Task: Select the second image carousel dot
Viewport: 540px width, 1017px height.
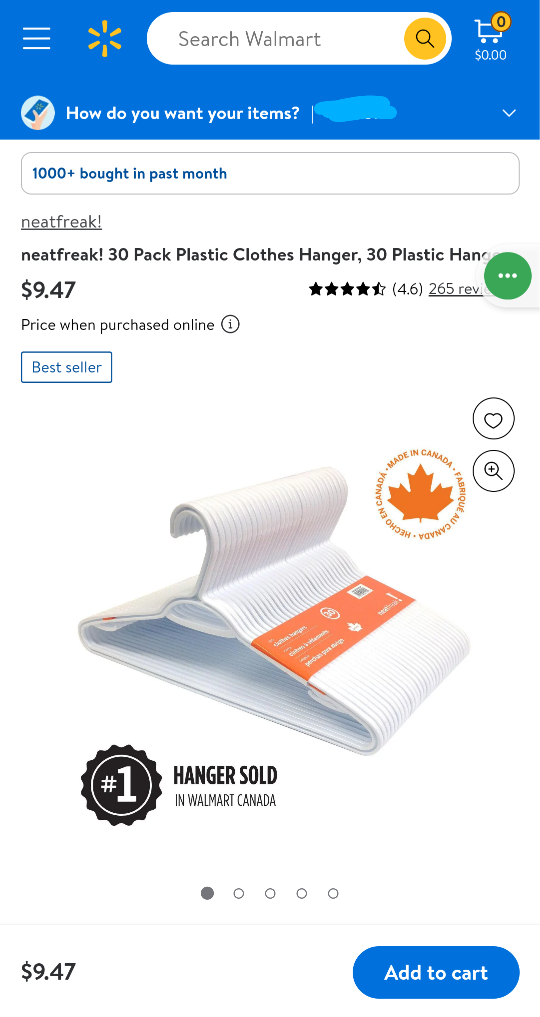Action: (239, 893)
